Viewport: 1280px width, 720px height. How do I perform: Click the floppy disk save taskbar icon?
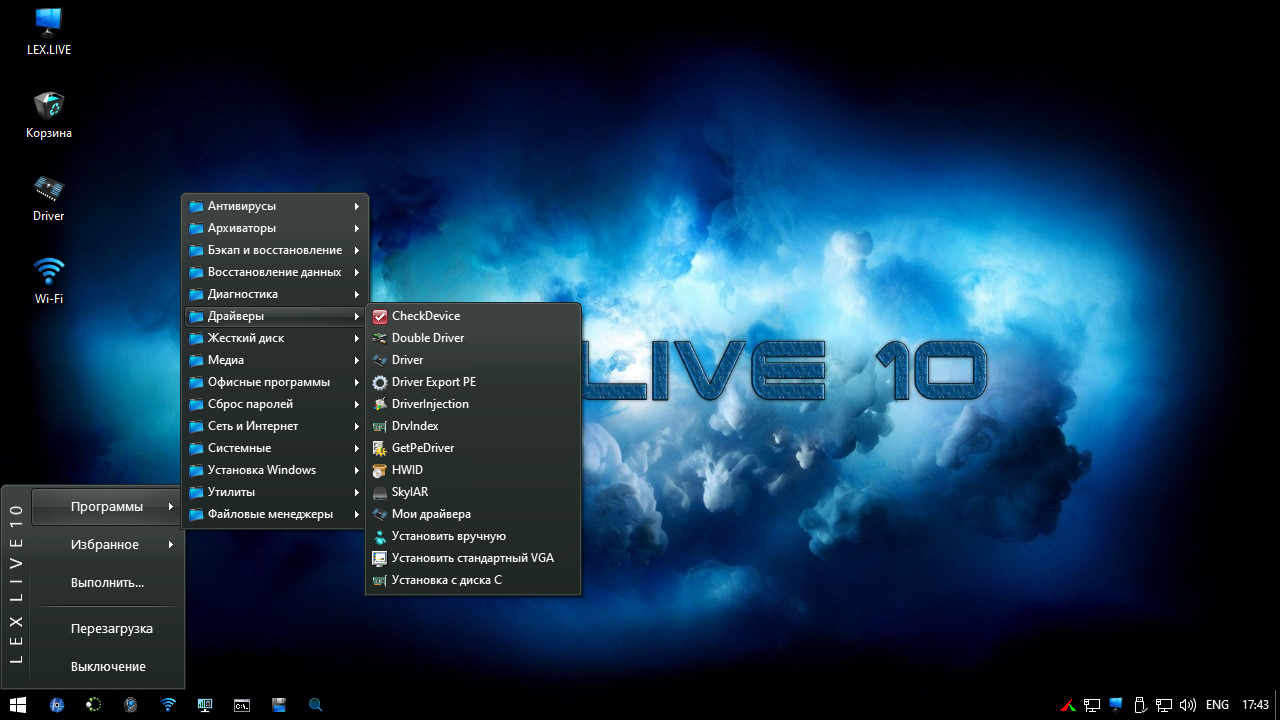pyautogui.click(x=279, y=705)
